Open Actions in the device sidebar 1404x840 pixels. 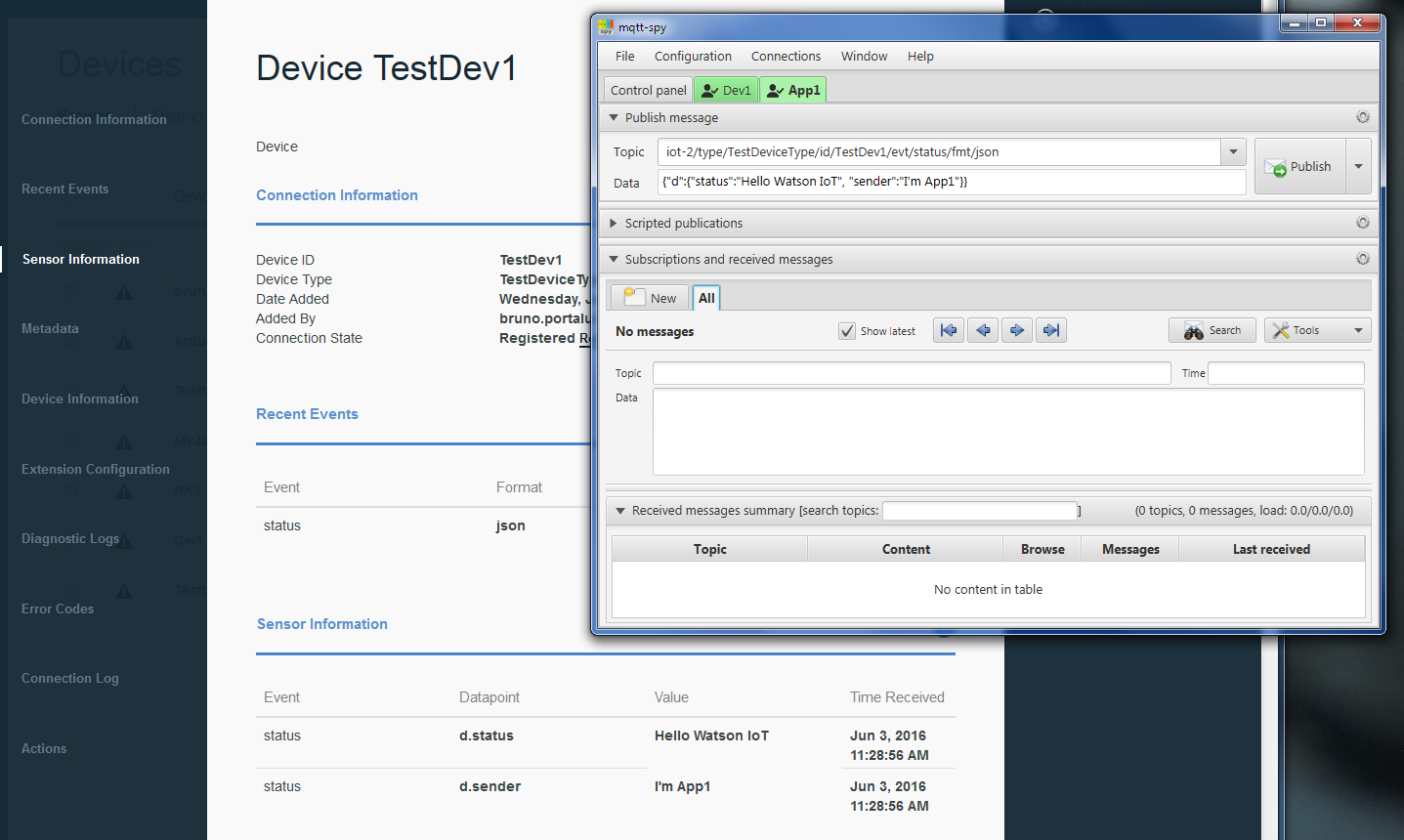coord(44,748)
